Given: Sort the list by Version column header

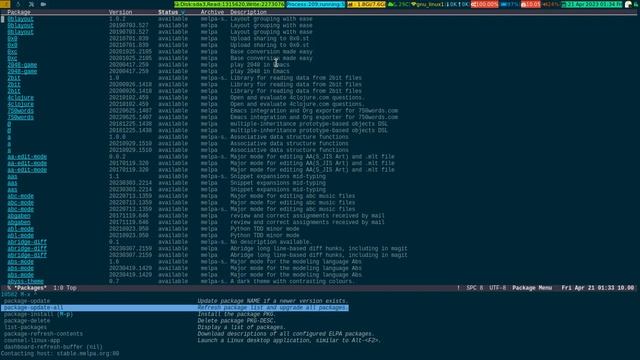Looking at the screenshot, I should click(120, 12).
